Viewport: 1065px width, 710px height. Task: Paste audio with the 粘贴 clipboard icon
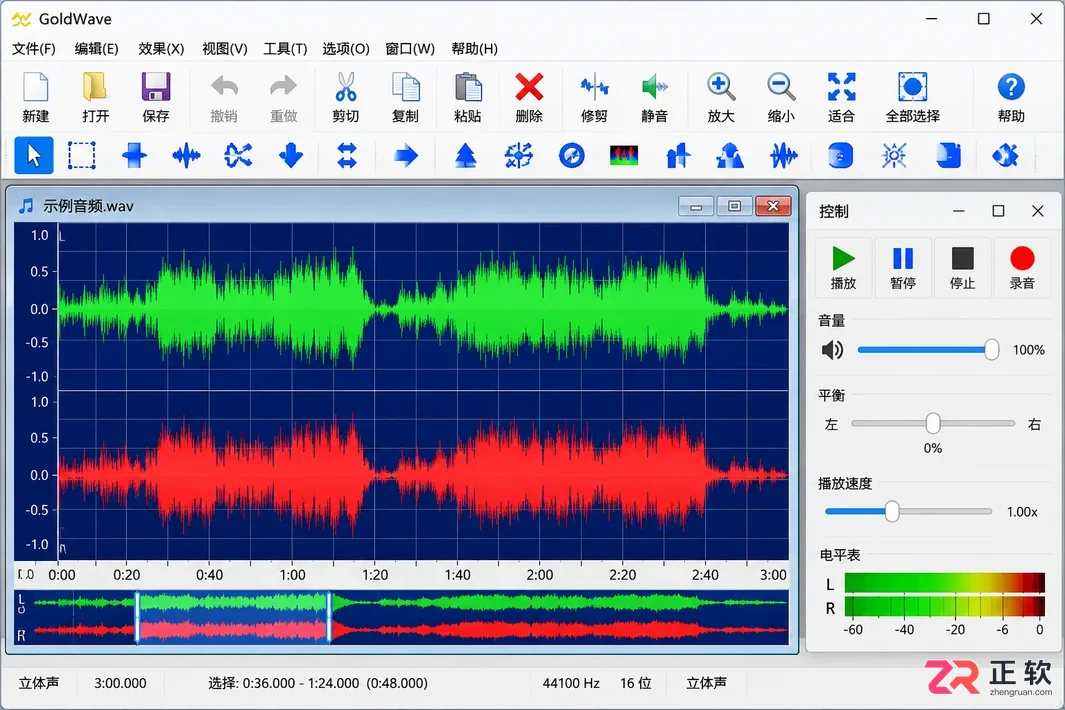pos(468,87)
